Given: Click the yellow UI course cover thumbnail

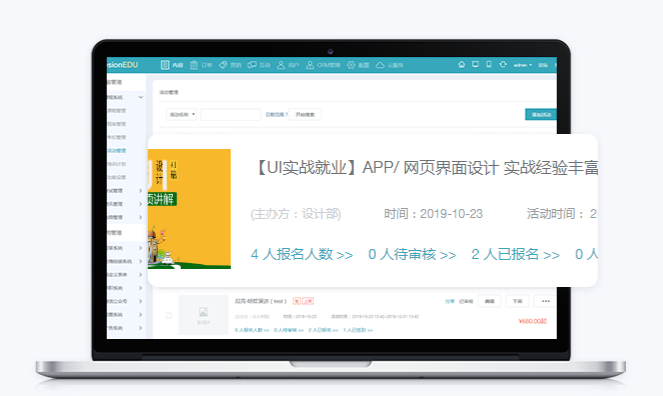Looking at the screenshot, I should [x=189, y=209].
